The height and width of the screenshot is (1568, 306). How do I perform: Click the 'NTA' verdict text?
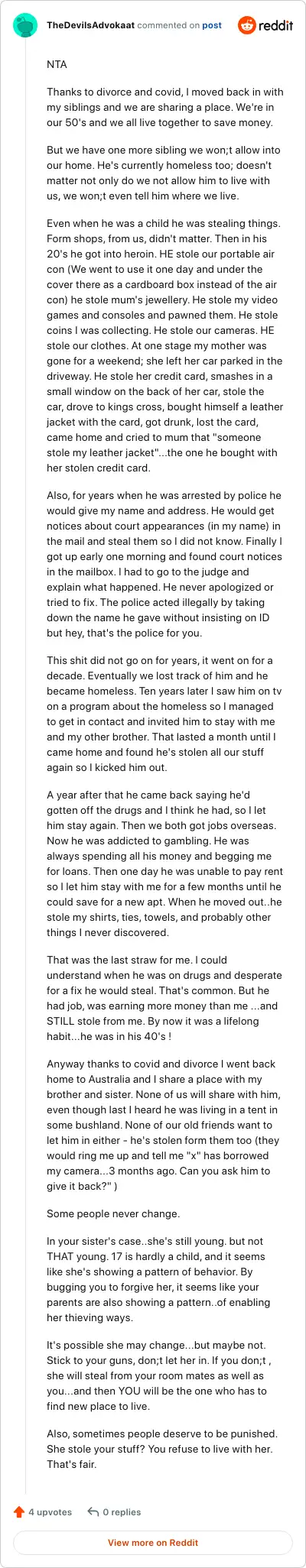[57, 65]
